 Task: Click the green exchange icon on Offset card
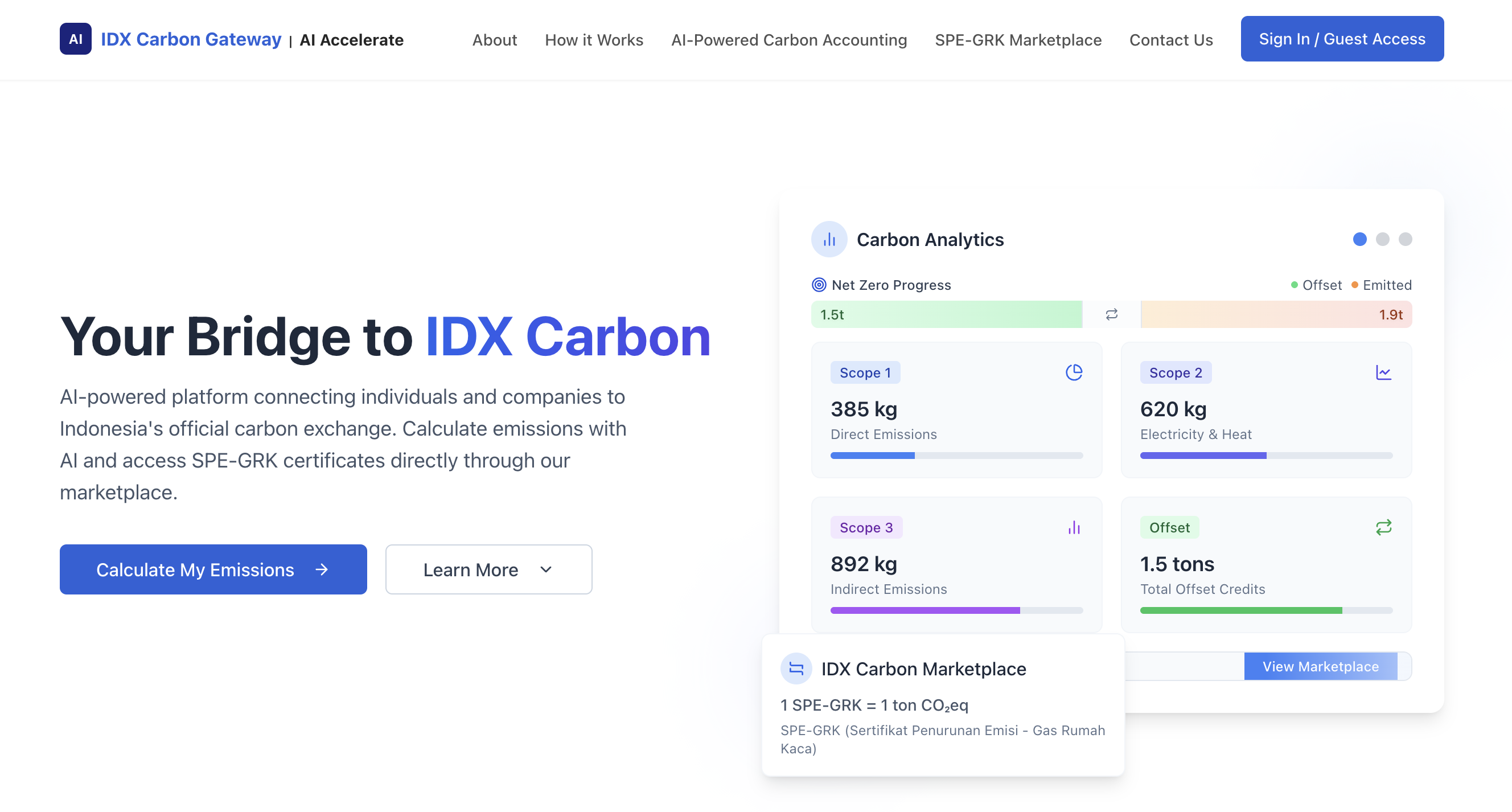coord(1384,527)
